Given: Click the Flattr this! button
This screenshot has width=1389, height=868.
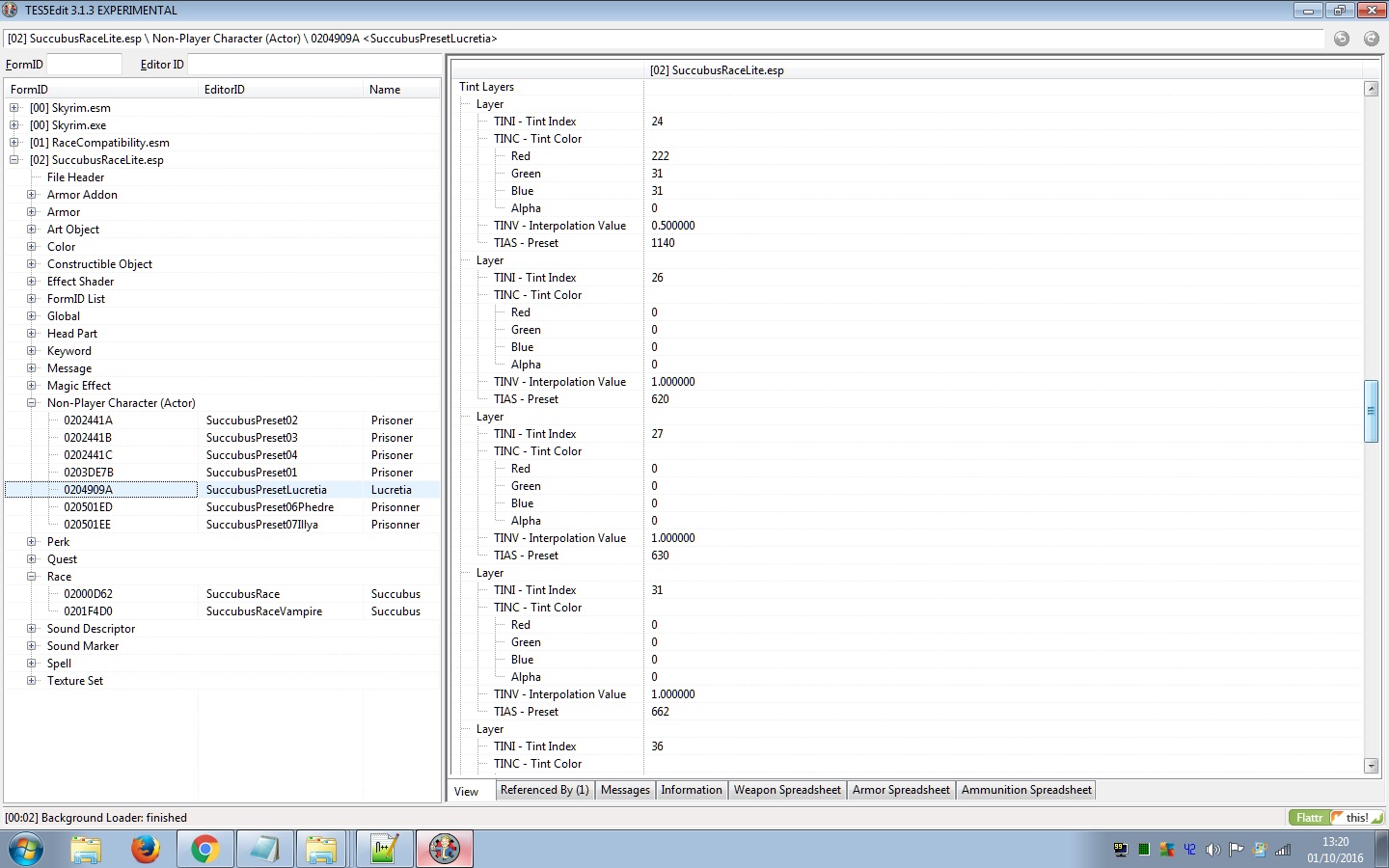Looking at the screenshot, I should point(1337,818).
